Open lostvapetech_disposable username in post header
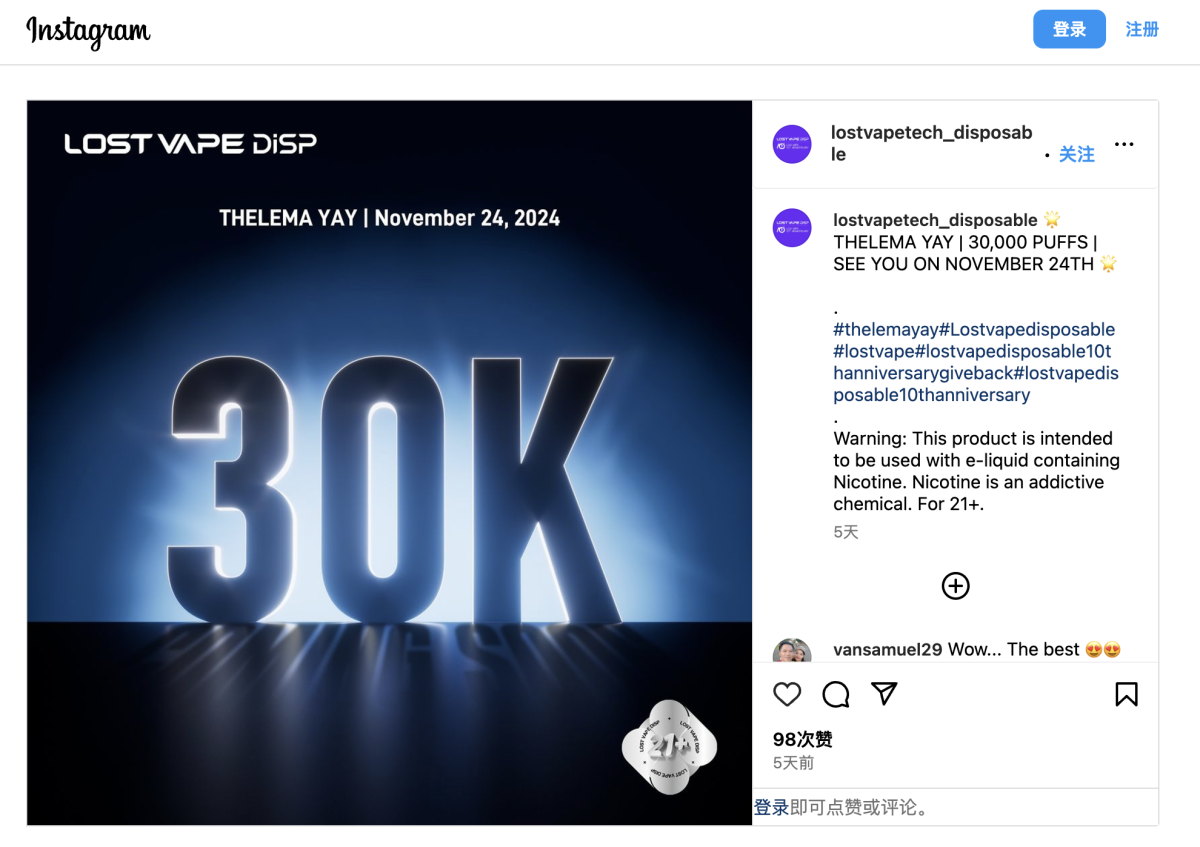1200x847 pixels. [x=931, y=143]
